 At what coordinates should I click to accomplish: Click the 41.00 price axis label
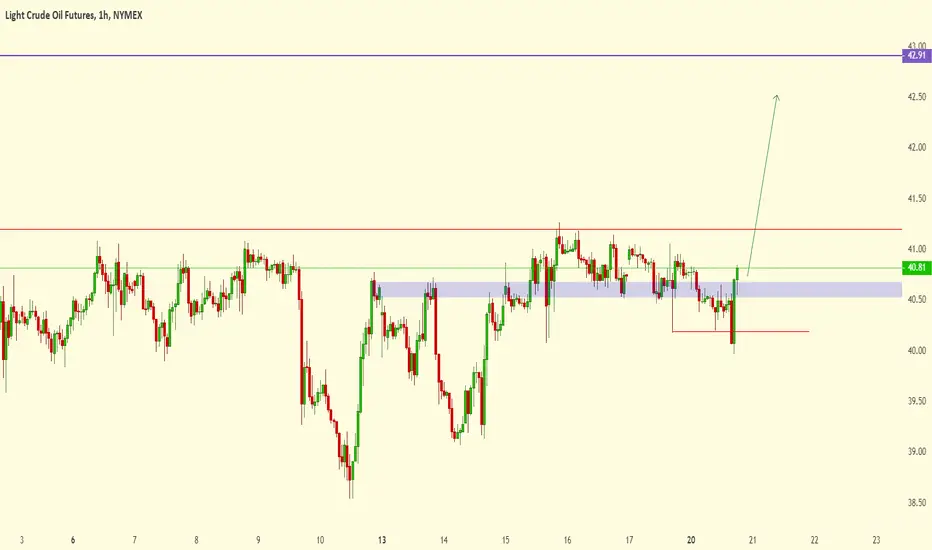(x=917, y=249)
